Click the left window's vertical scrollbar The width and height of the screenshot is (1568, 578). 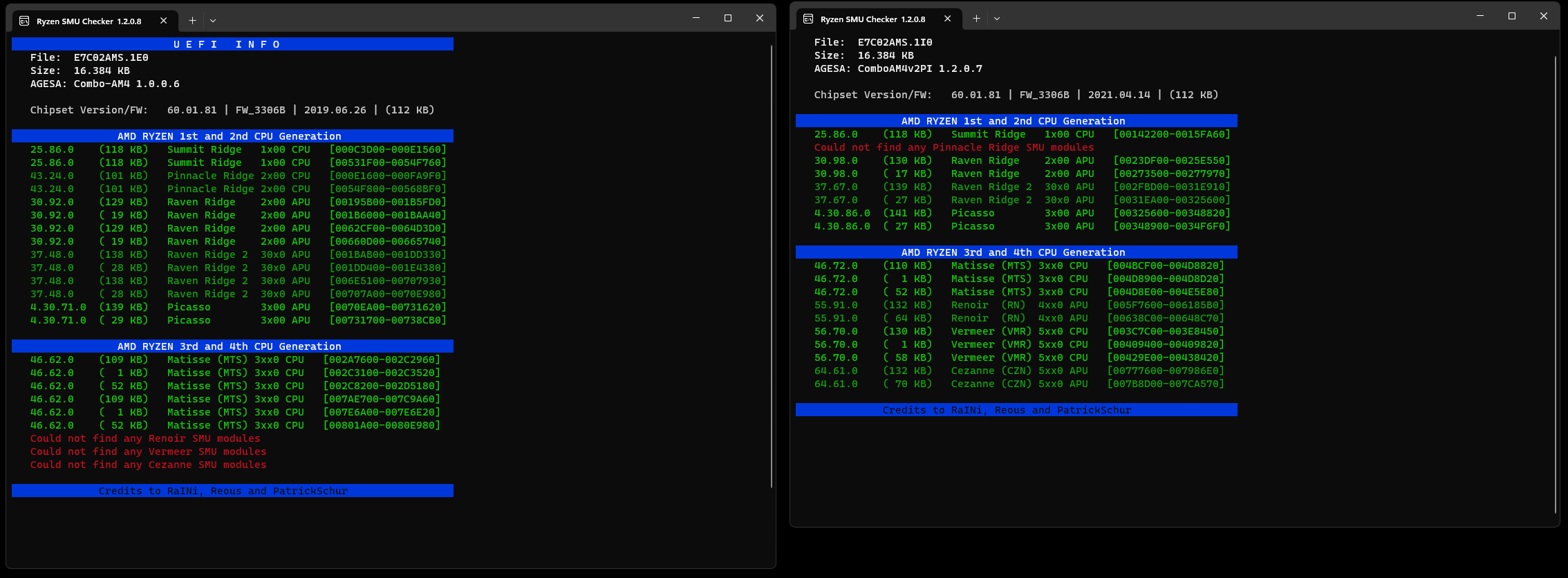(x=771, y=266)
